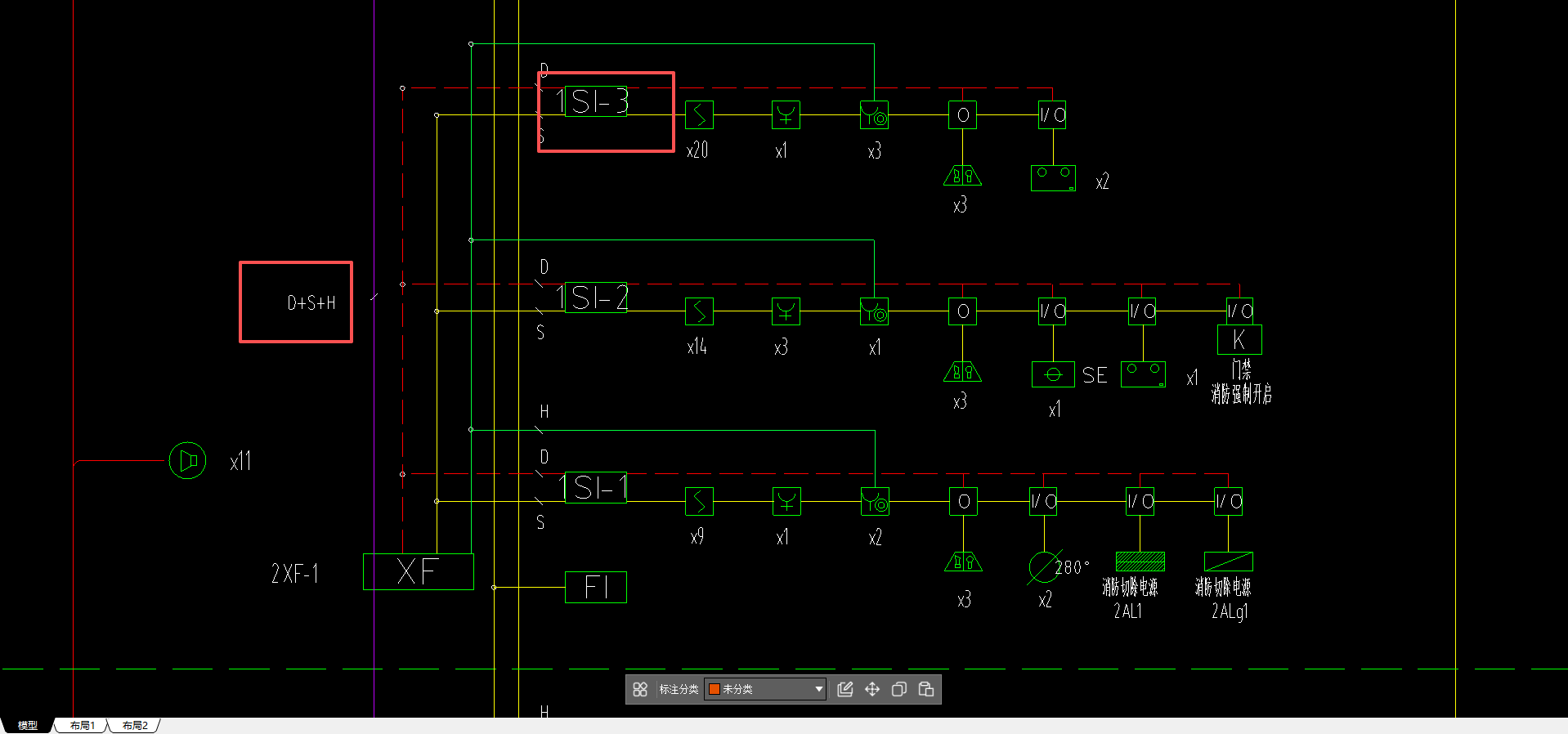
Task: Select the phone call point symbol in 1SI-3 row
Action: click(875, 115)
